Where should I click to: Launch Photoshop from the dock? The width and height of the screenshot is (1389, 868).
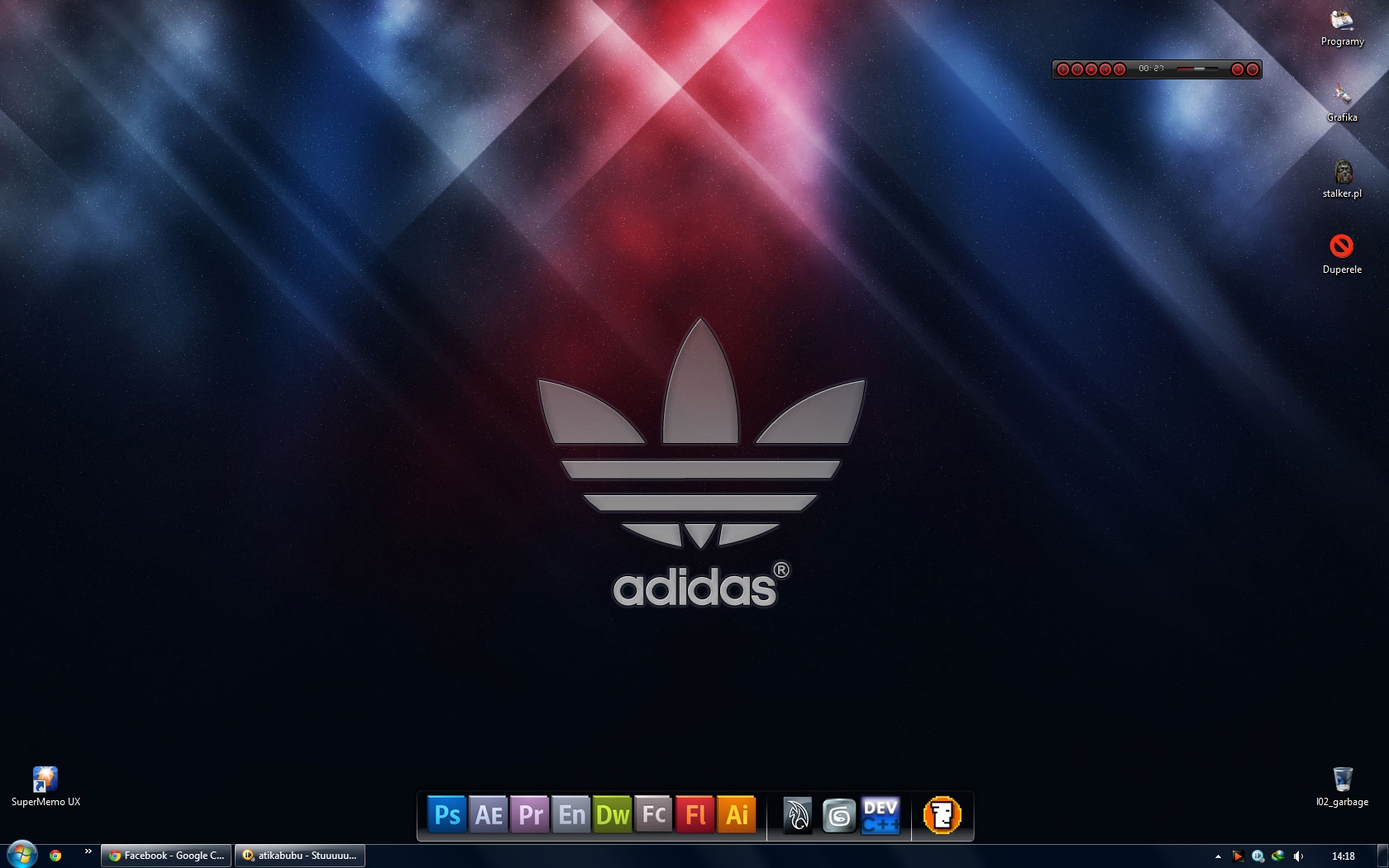[447, 815]
